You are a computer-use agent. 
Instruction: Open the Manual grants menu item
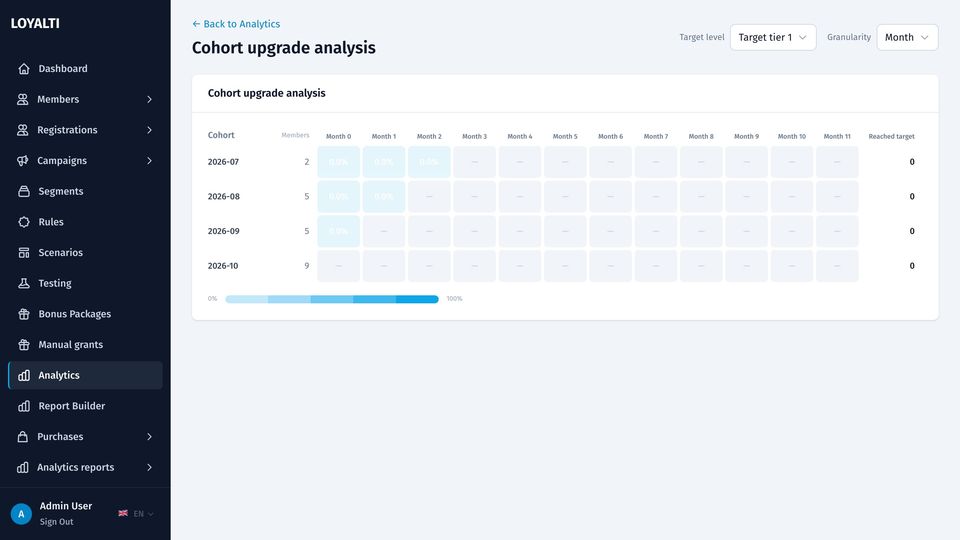tap(85, 344)
